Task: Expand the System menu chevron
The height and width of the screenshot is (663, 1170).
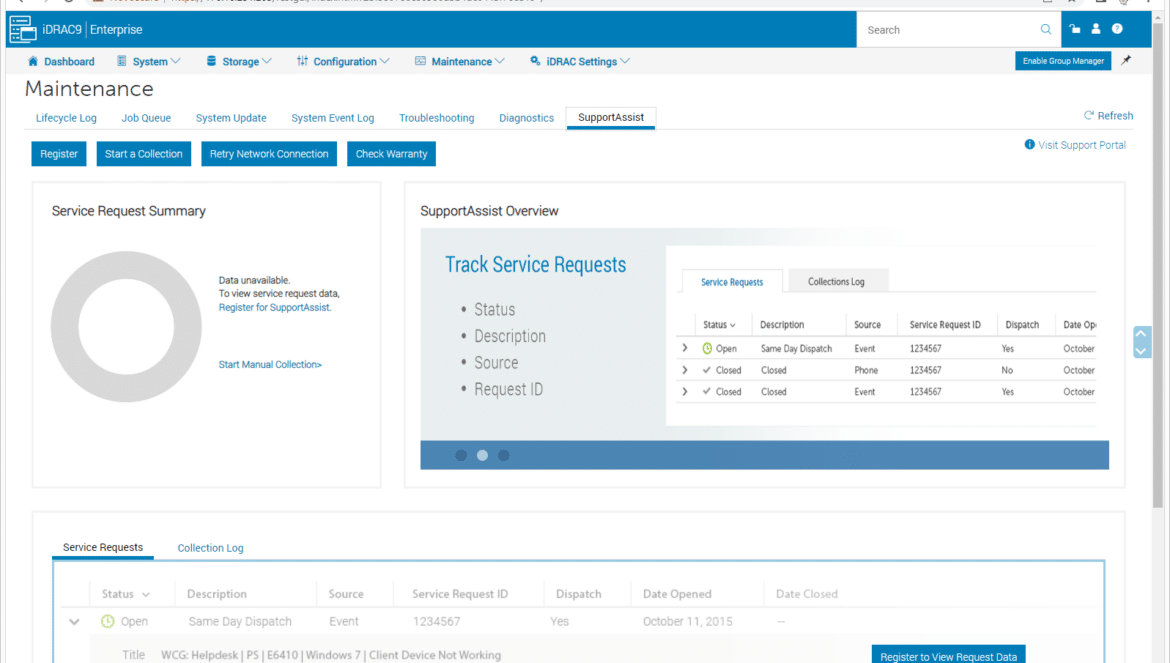Action: 176,61
